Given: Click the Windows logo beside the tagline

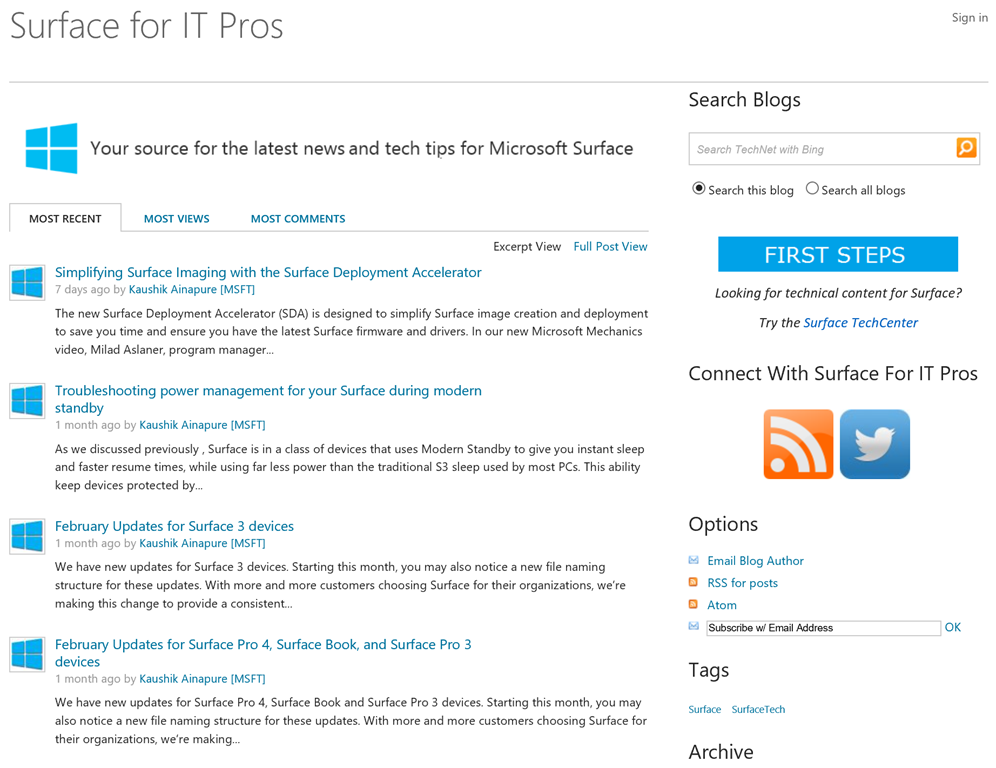Looking at the screenshot, I should (51, 148).
